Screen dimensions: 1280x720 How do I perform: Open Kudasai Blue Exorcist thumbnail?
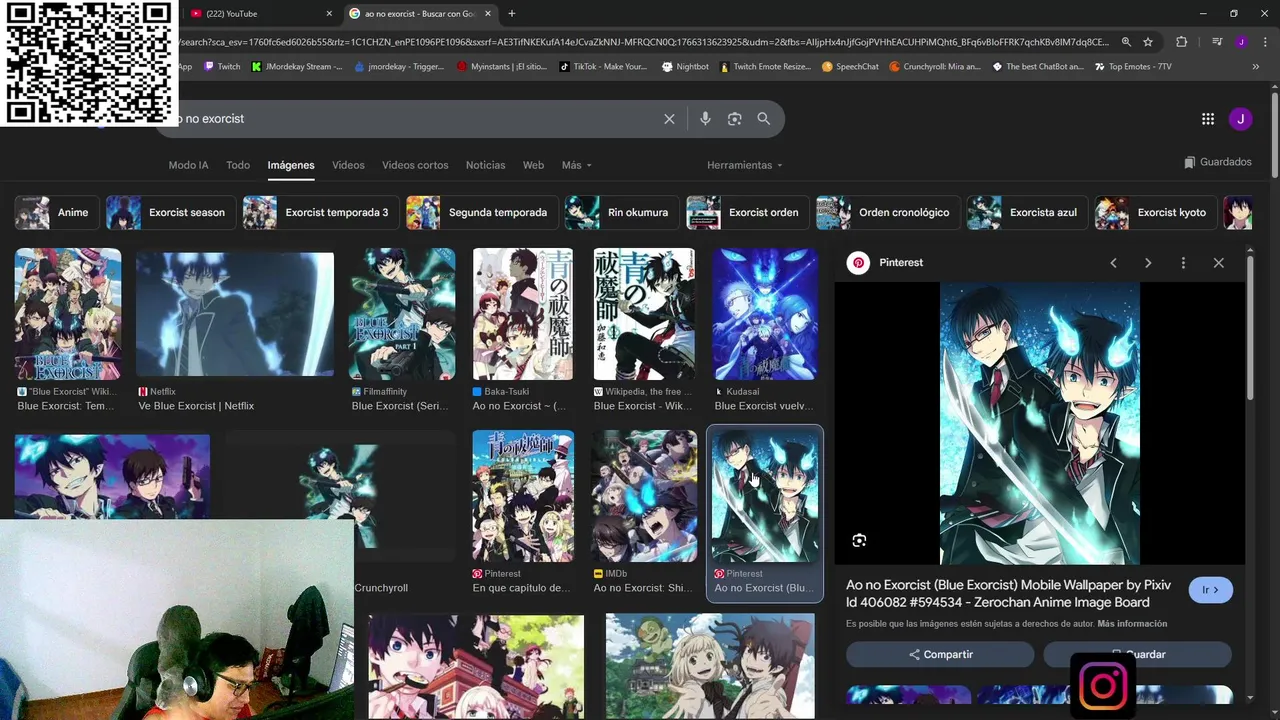pyautogui.click(x=765, y=314)
